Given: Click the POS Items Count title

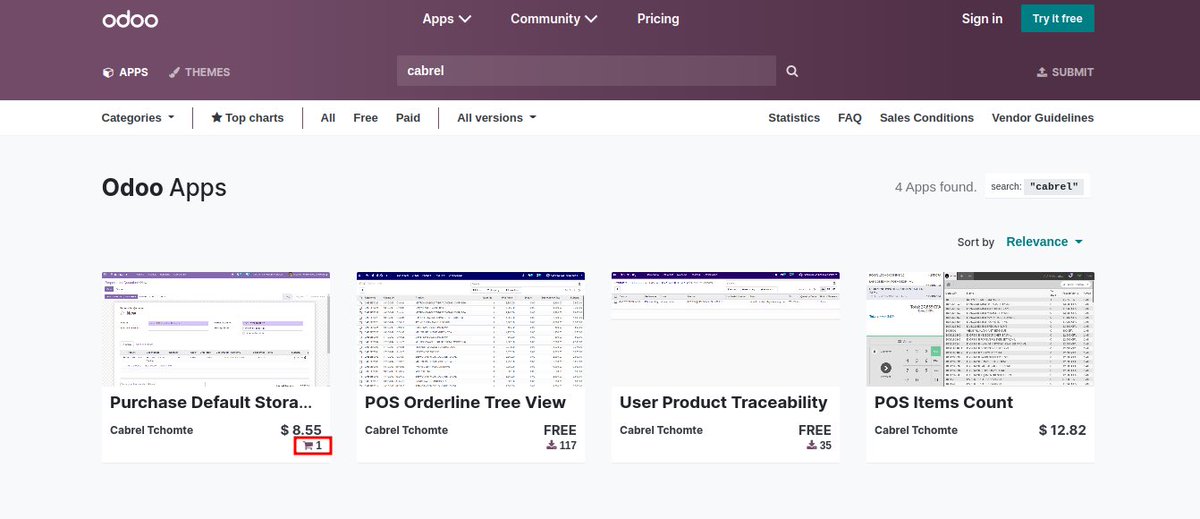Looking at the screenshot, I should pyautogui.click(x=944, y=403).
